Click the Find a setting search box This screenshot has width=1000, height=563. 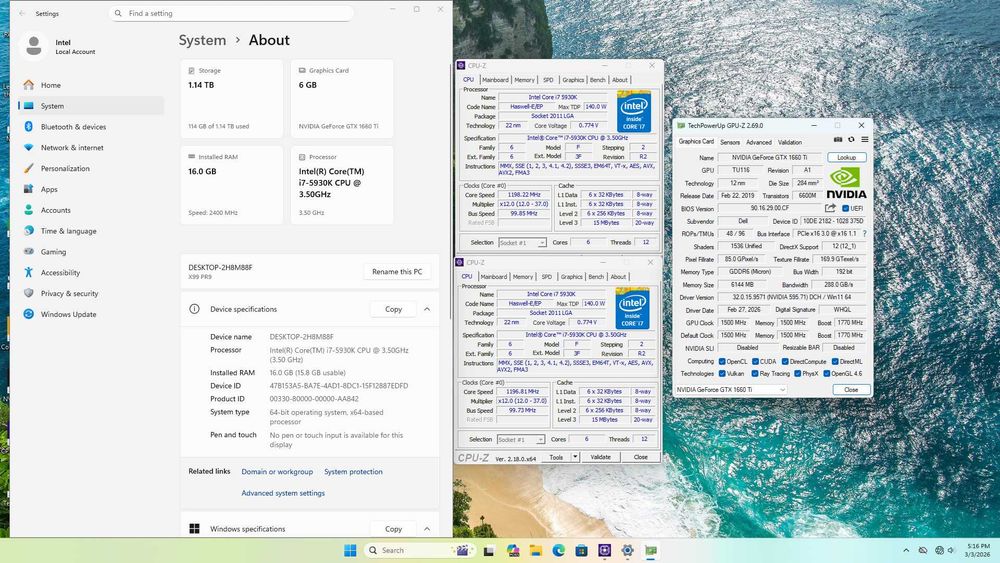[232, 13]
